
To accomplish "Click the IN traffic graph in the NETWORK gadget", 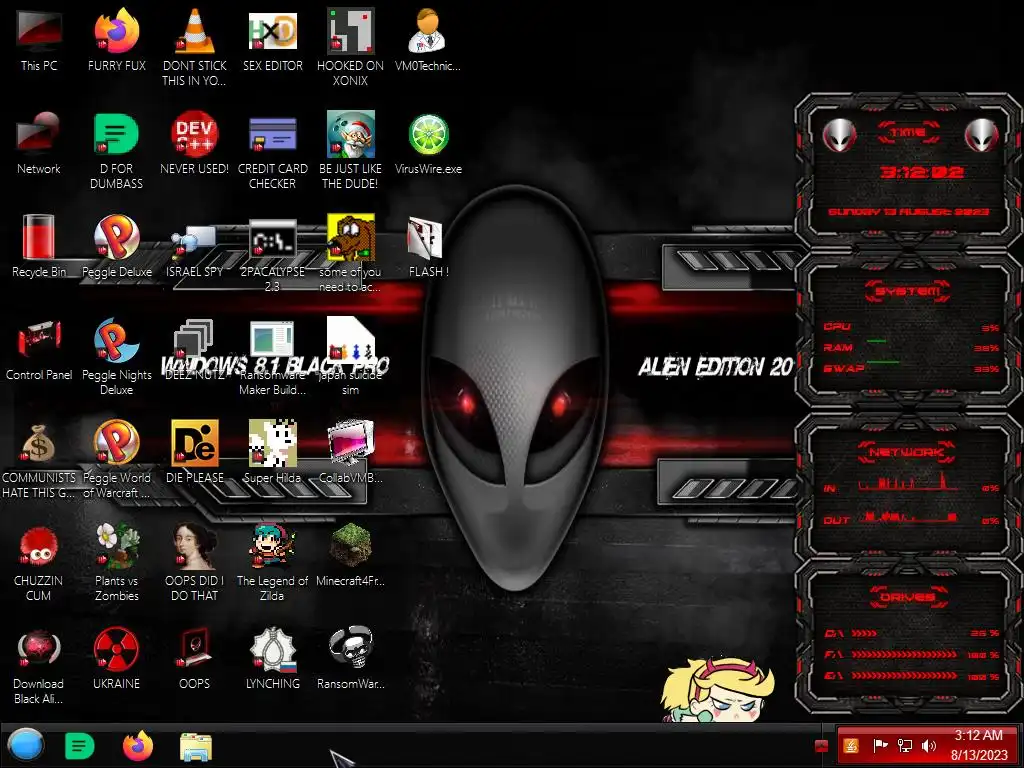I will (908, 482).
